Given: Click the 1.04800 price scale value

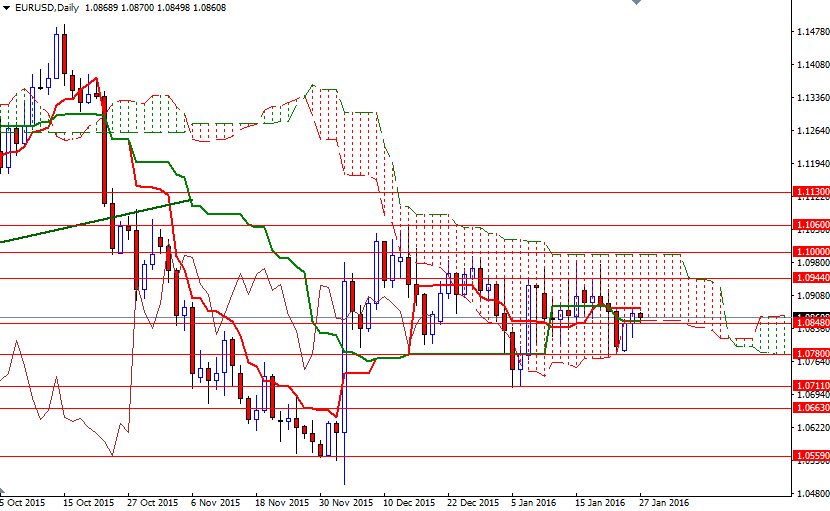Looking at the screenshot, I should tap(813, 494).
